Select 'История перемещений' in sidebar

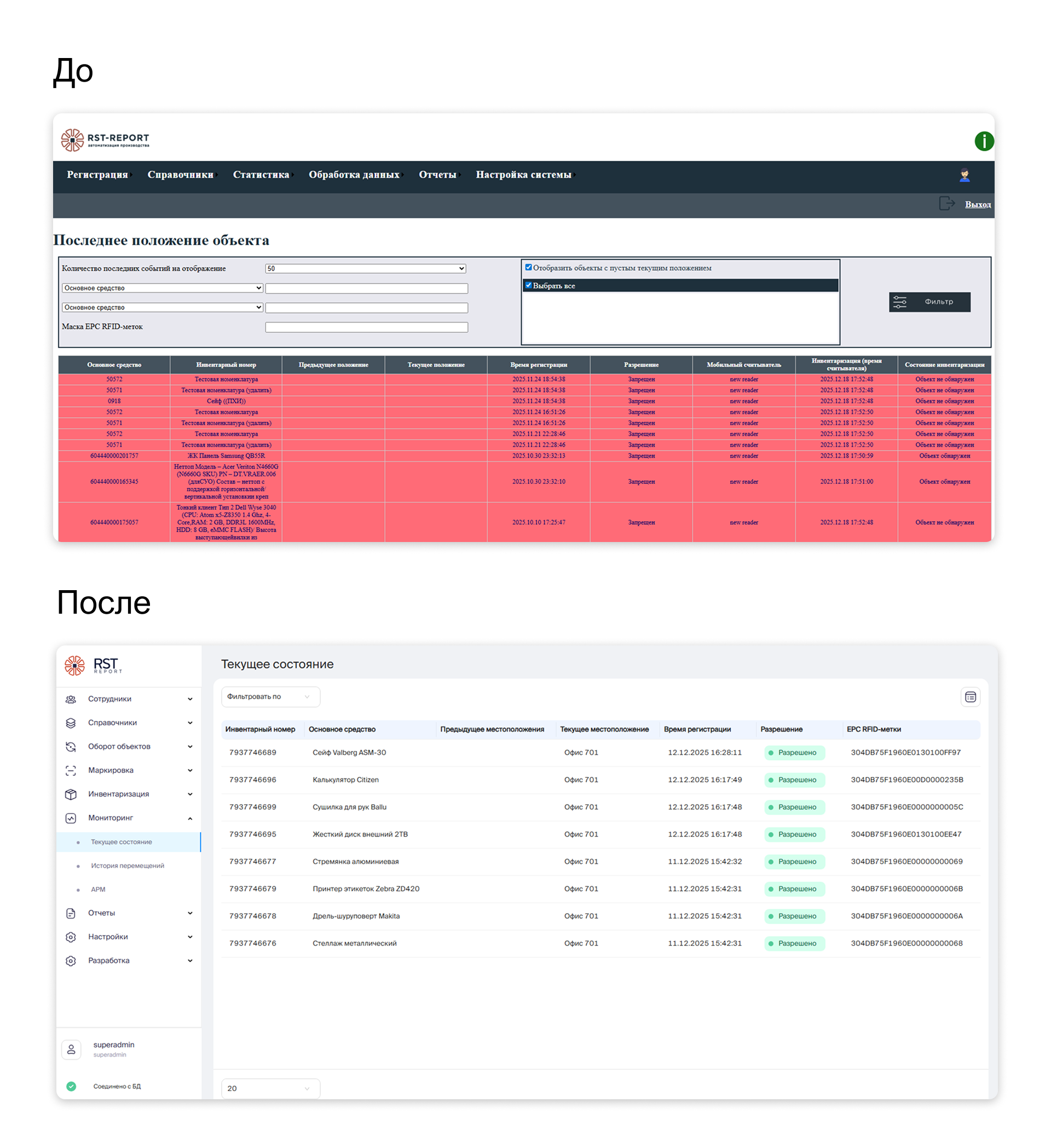point(128,866)
